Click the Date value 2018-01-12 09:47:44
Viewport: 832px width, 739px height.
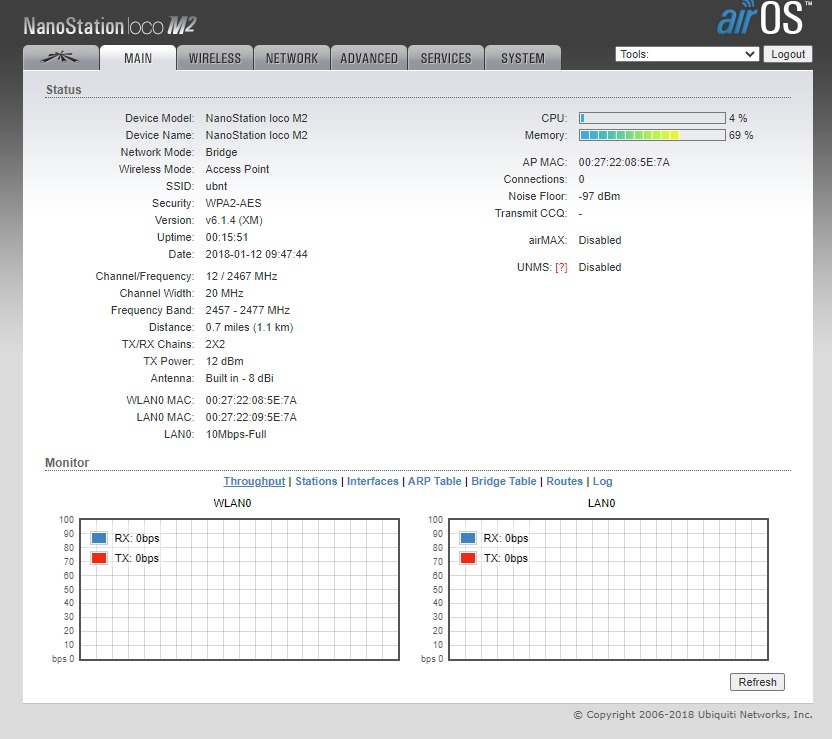(x=256, y=254)
